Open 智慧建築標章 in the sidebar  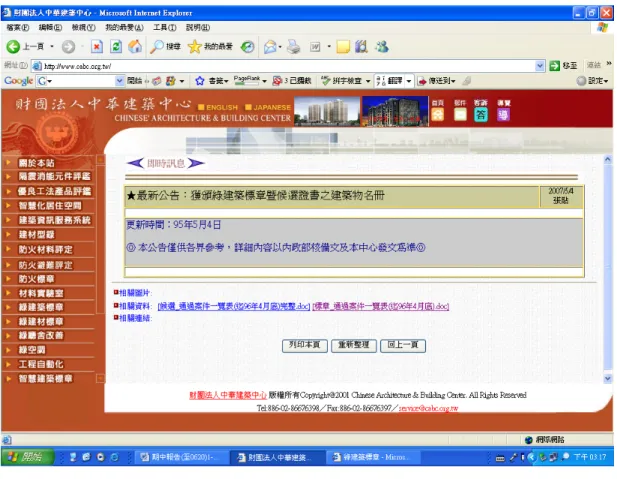45,379
